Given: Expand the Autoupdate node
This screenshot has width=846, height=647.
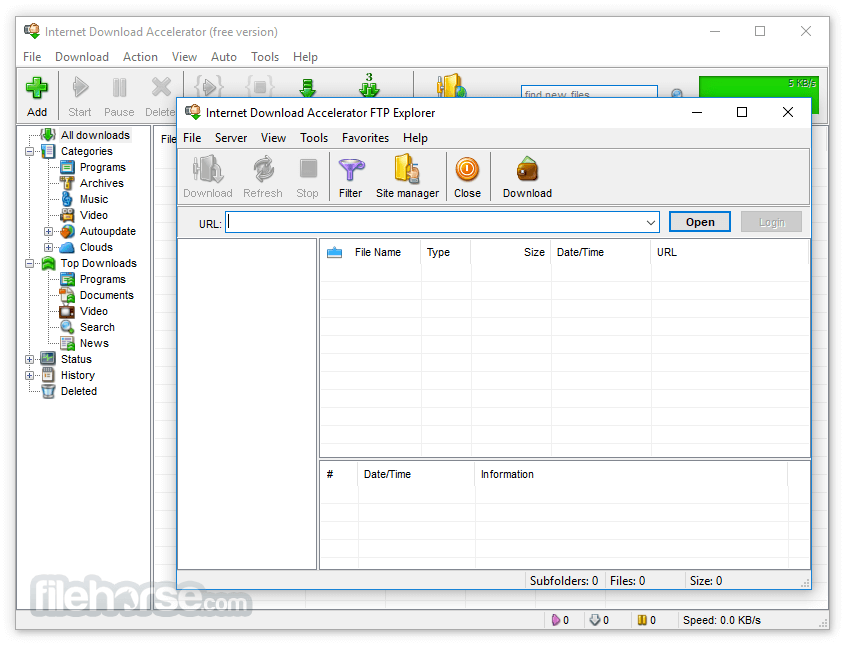Looking at the screenshot, I should pyautogui.click(x=49, y=231).
